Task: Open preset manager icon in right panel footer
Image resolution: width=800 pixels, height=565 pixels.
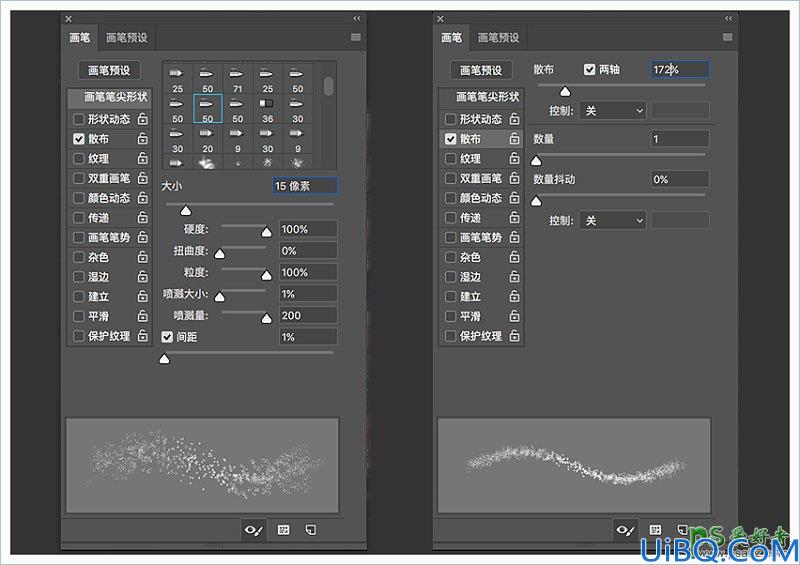Action: click(655, 530)
